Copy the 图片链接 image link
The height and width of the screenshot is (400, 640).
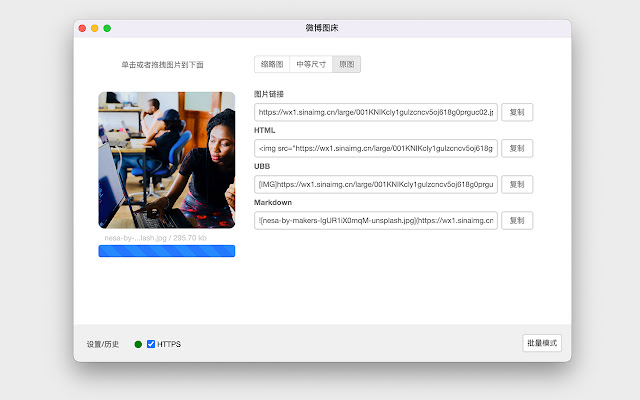point(517,112)
